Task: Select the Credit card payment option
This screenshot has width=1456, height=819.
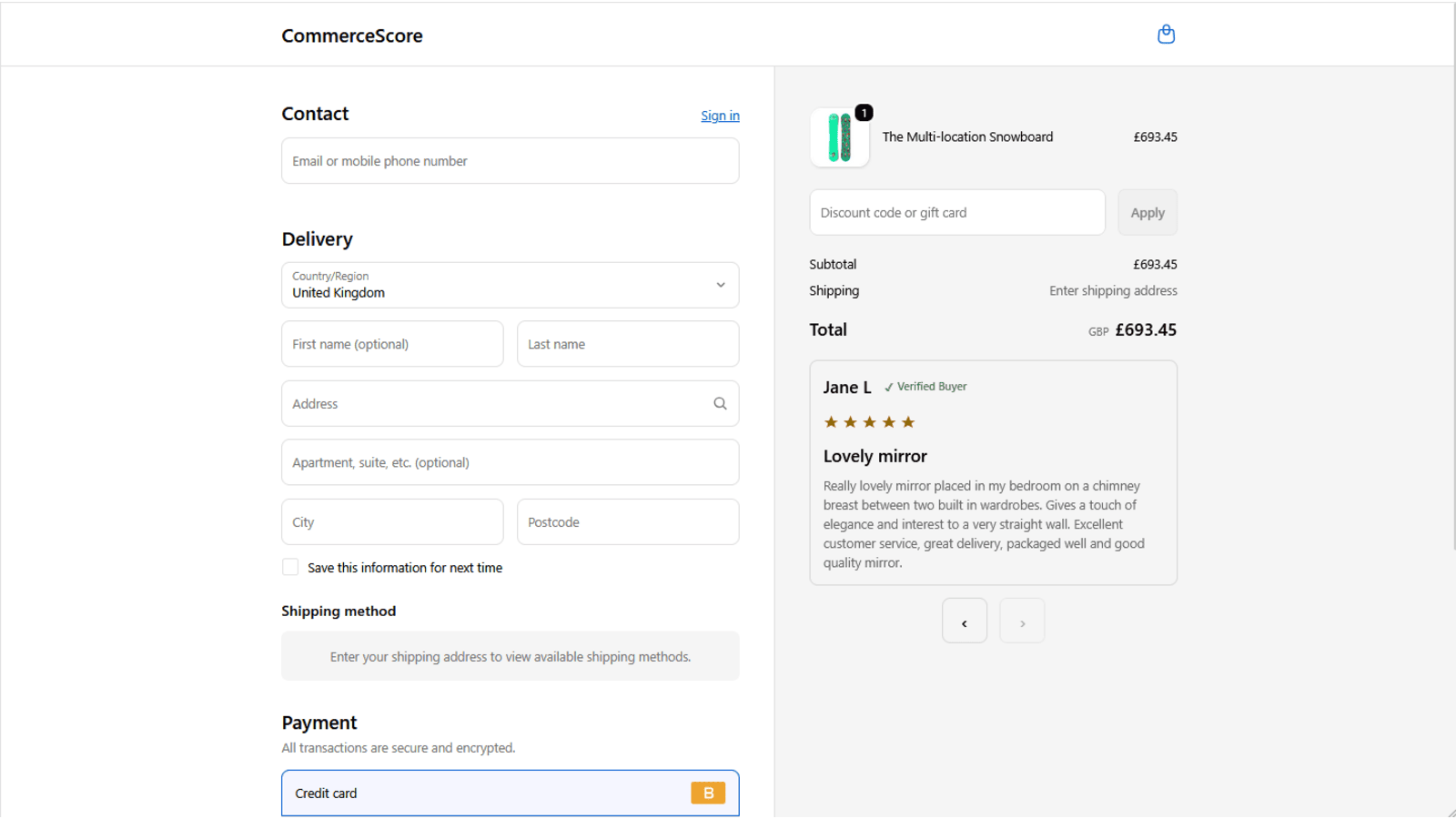Action: click(x=510, y=793)
